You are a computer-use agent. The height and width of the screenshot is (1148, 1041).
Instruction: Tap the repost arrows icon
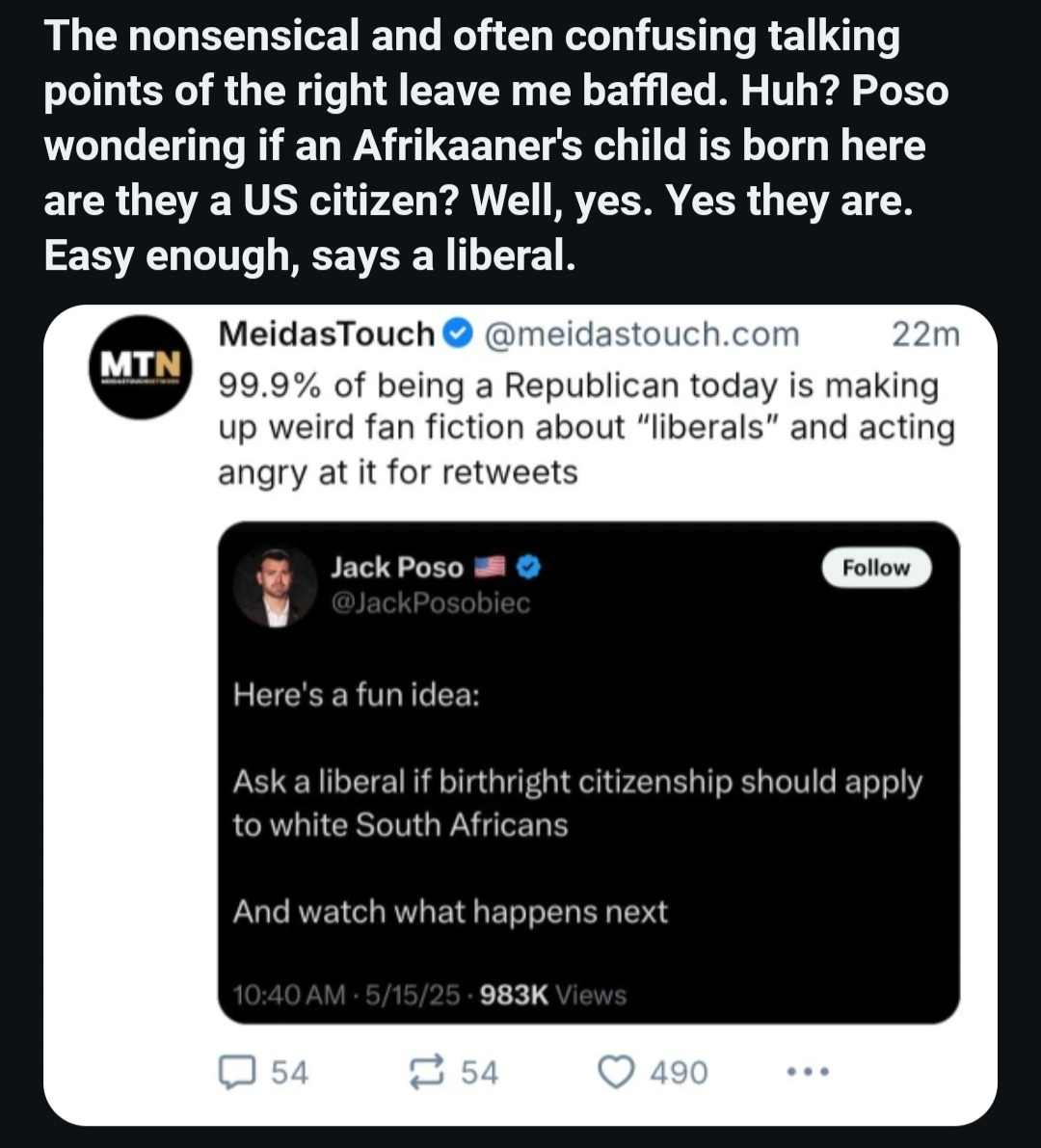tap(426, 1073)
